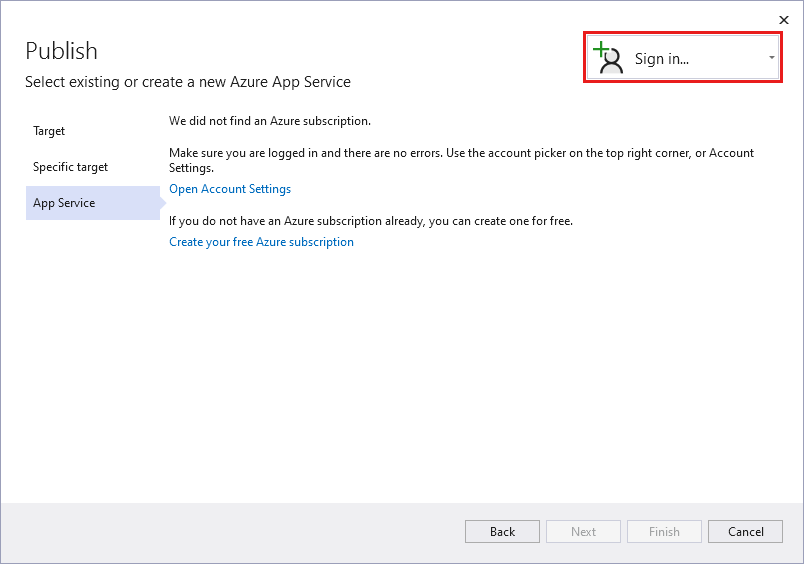Click the "Make sure you are logged in" text

tap(461, 153)
